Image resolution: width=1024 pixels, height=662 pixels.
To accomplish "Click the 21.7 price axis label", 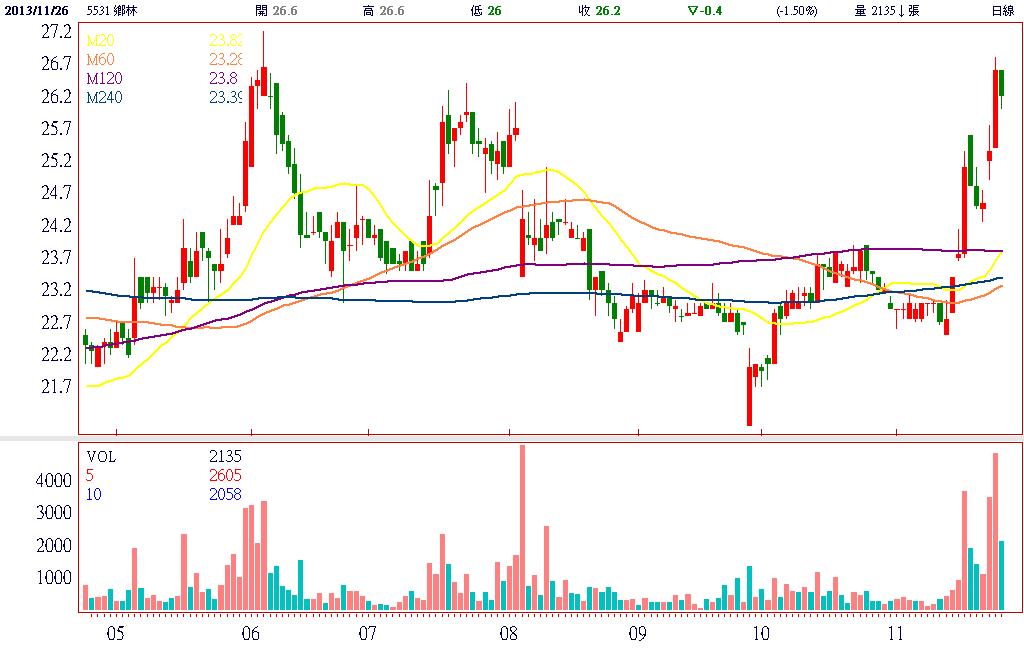I will coord(55,386).
